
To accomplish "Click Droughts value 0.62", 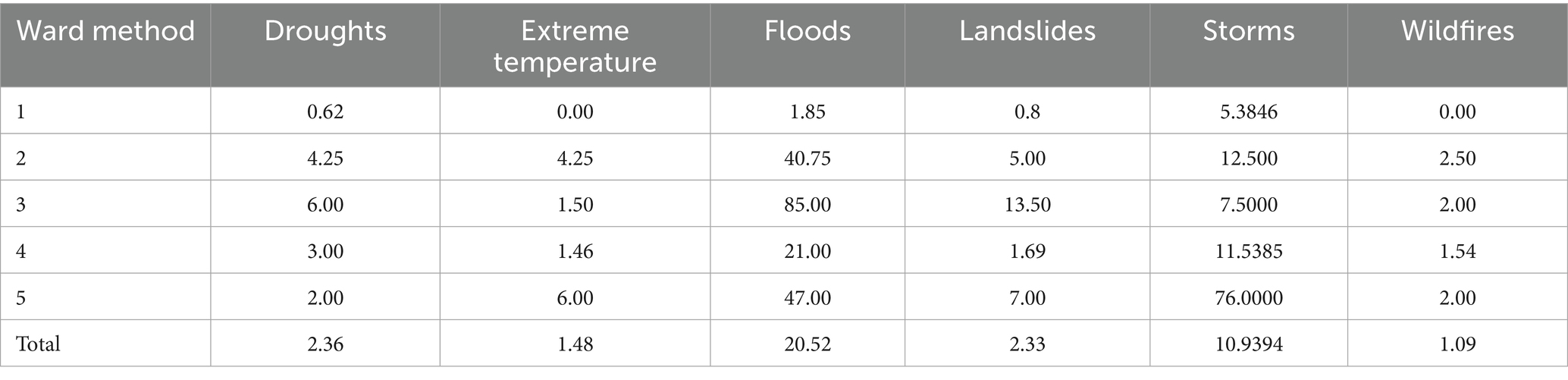I will click(x=325, y=112).
